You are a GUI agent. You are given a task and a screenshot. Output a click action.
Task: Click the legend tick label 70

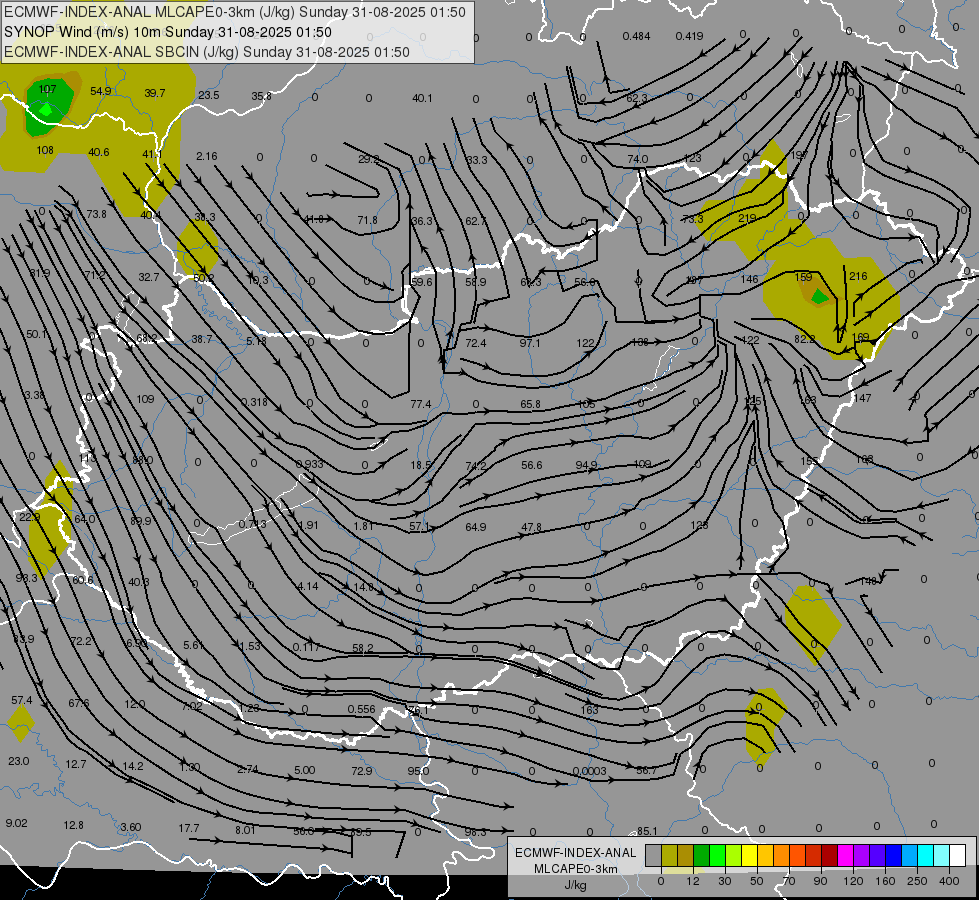pos(789,881)
